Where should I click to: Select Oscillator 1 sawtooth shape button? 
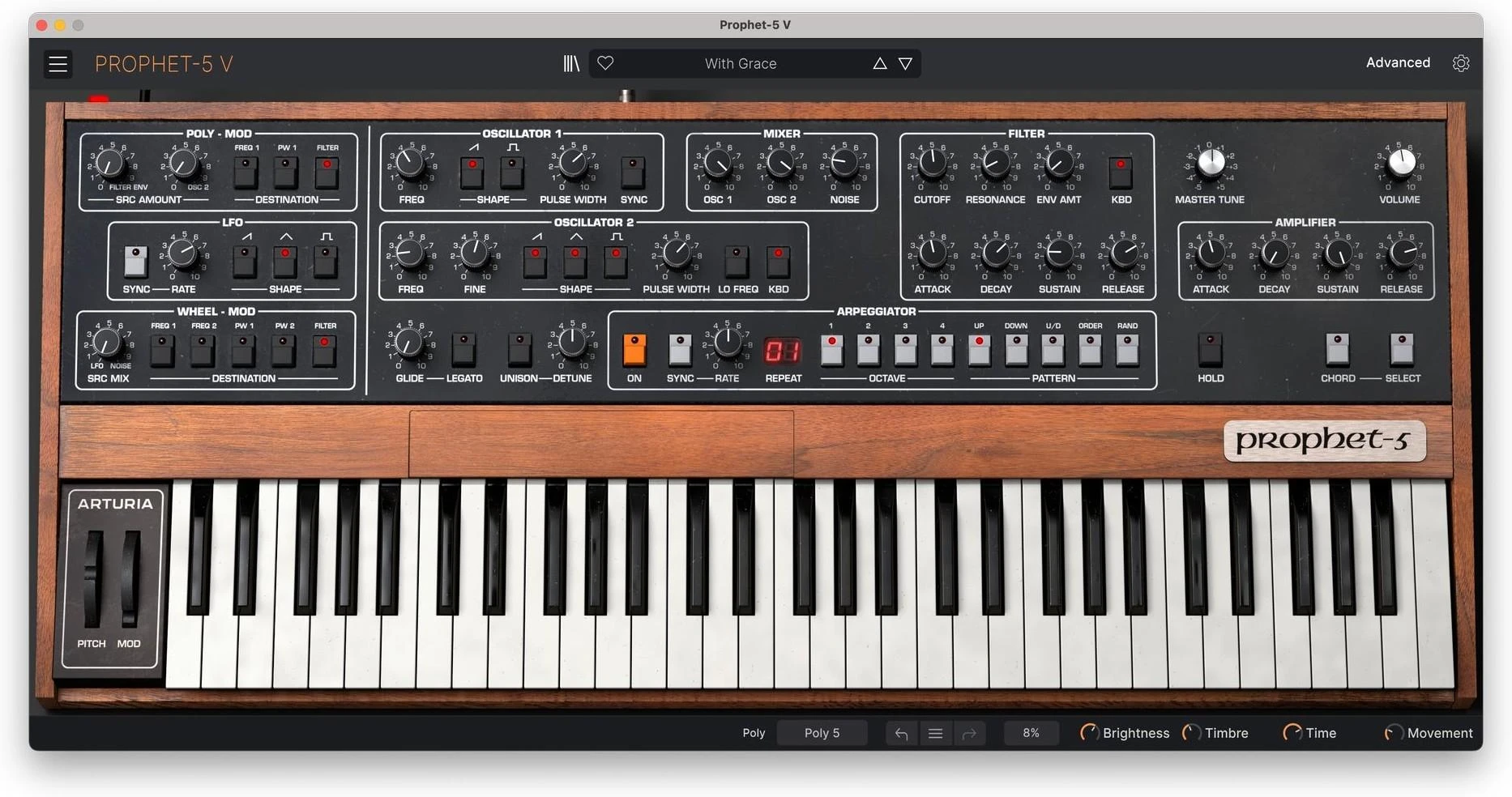(x=472, y=172)
